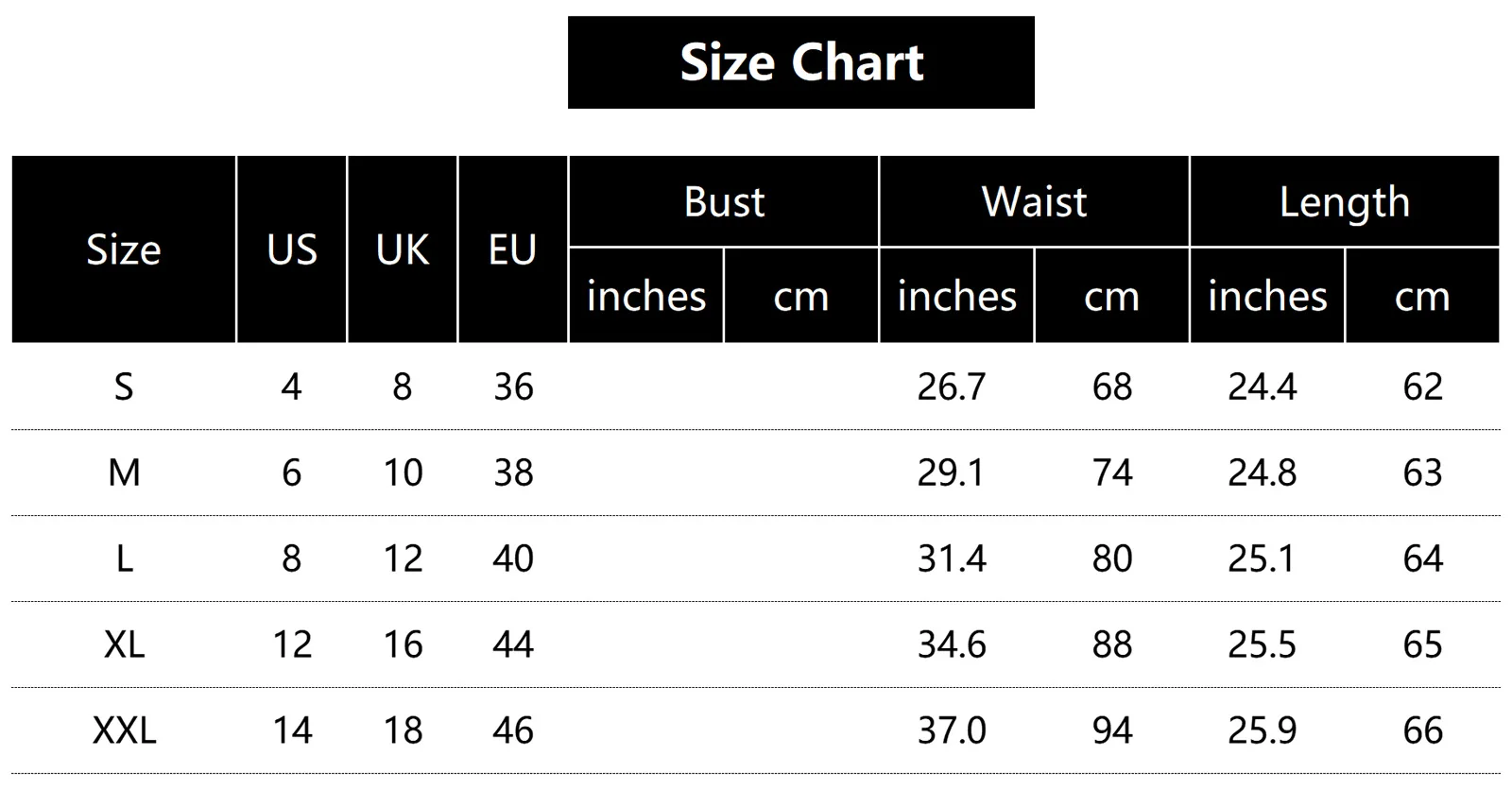Image resolution: width=1512 pixels, height=790 pixels.
Task: Select the XXL size row label
Action: [x=124, y=730]
